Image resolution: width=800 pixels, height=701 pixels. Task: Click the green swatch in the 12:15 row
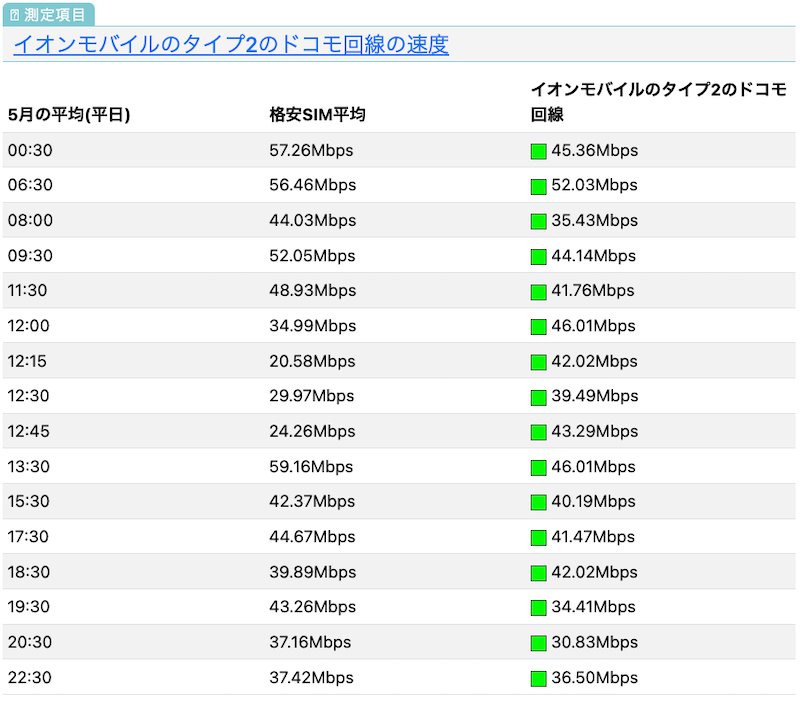[538, 362]
